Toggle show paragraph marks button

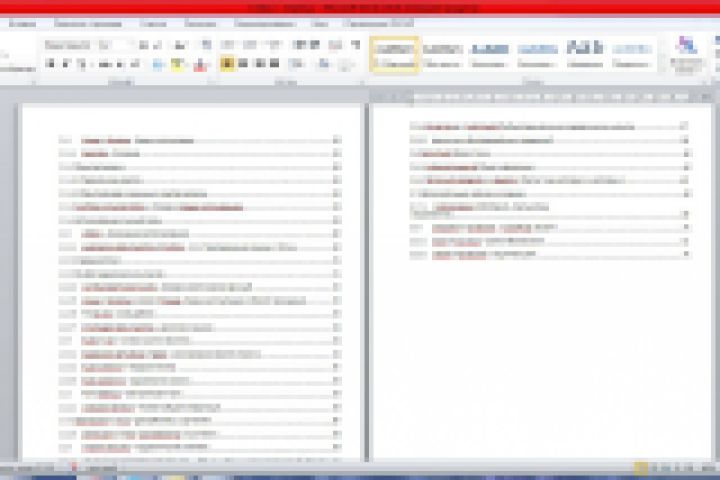[355, 45]
